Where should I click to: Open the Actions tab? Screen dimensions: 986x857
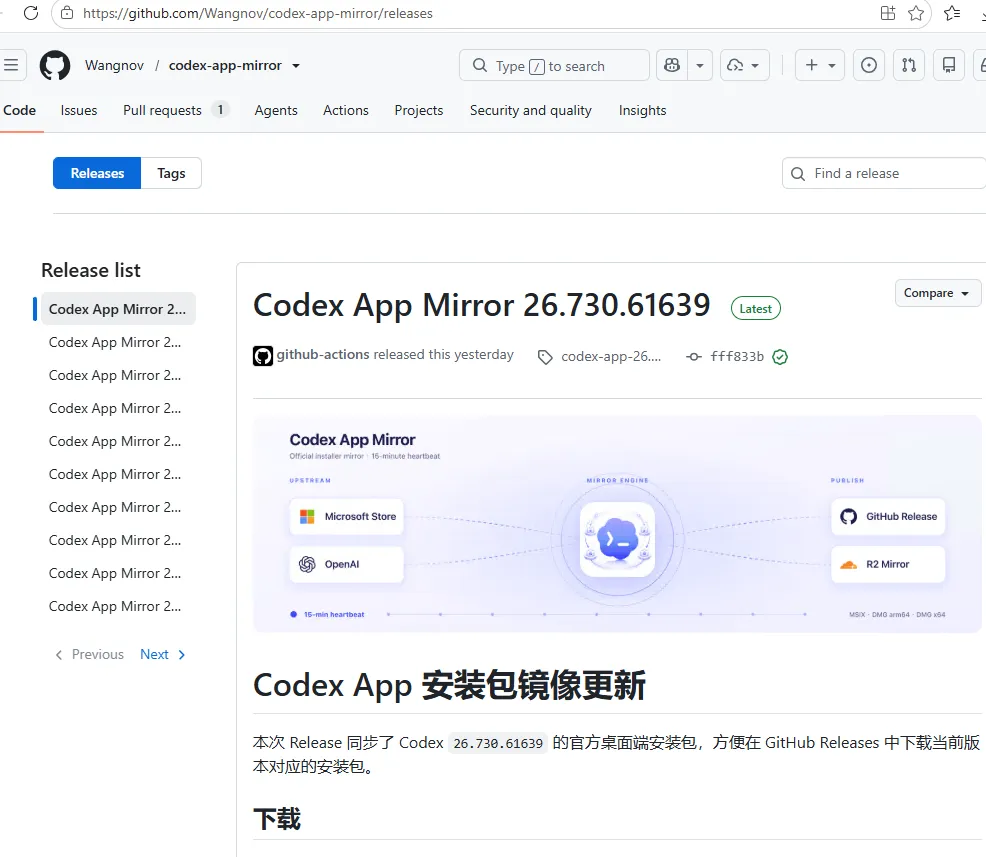345,110
